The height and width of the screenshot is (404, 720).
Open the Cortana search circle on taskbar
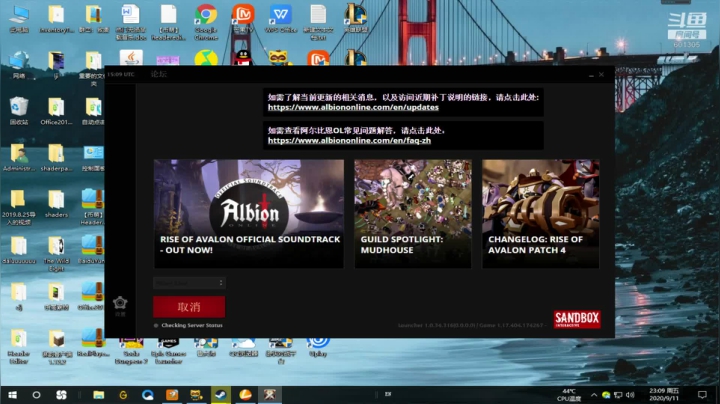tap(36, 395)
